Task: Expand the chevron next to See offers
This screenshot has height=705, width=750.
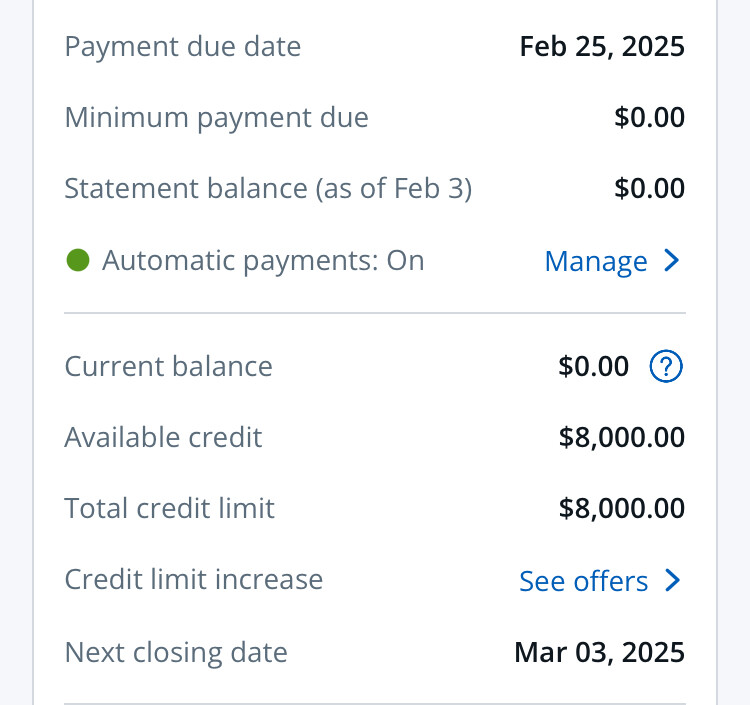Action: point(672,581)
